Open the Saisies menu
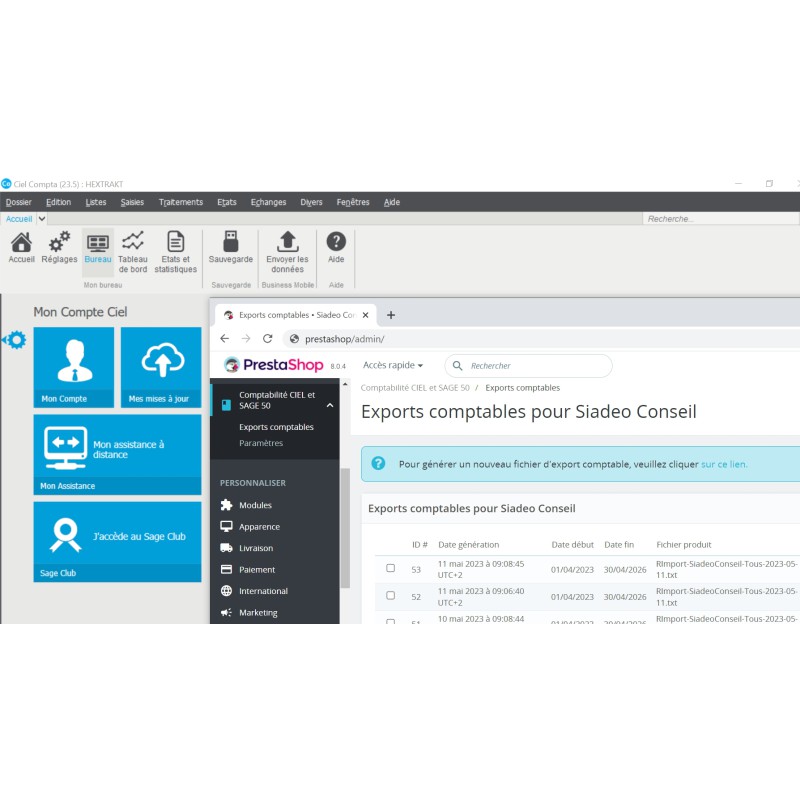 click(x=132, y=202)
